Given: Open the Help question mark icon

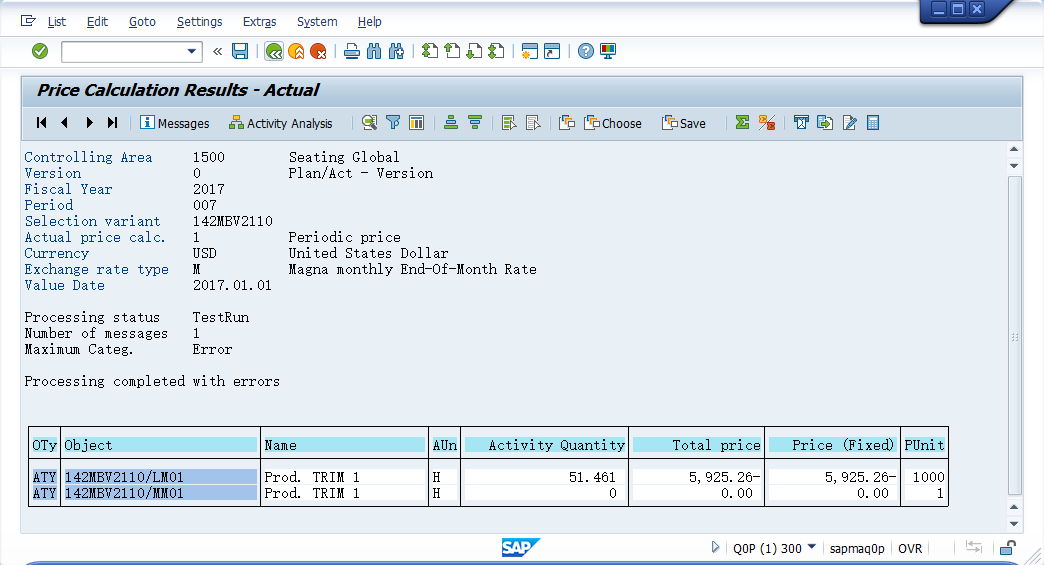Looking at the screenshot, I should tap(585, 51).
